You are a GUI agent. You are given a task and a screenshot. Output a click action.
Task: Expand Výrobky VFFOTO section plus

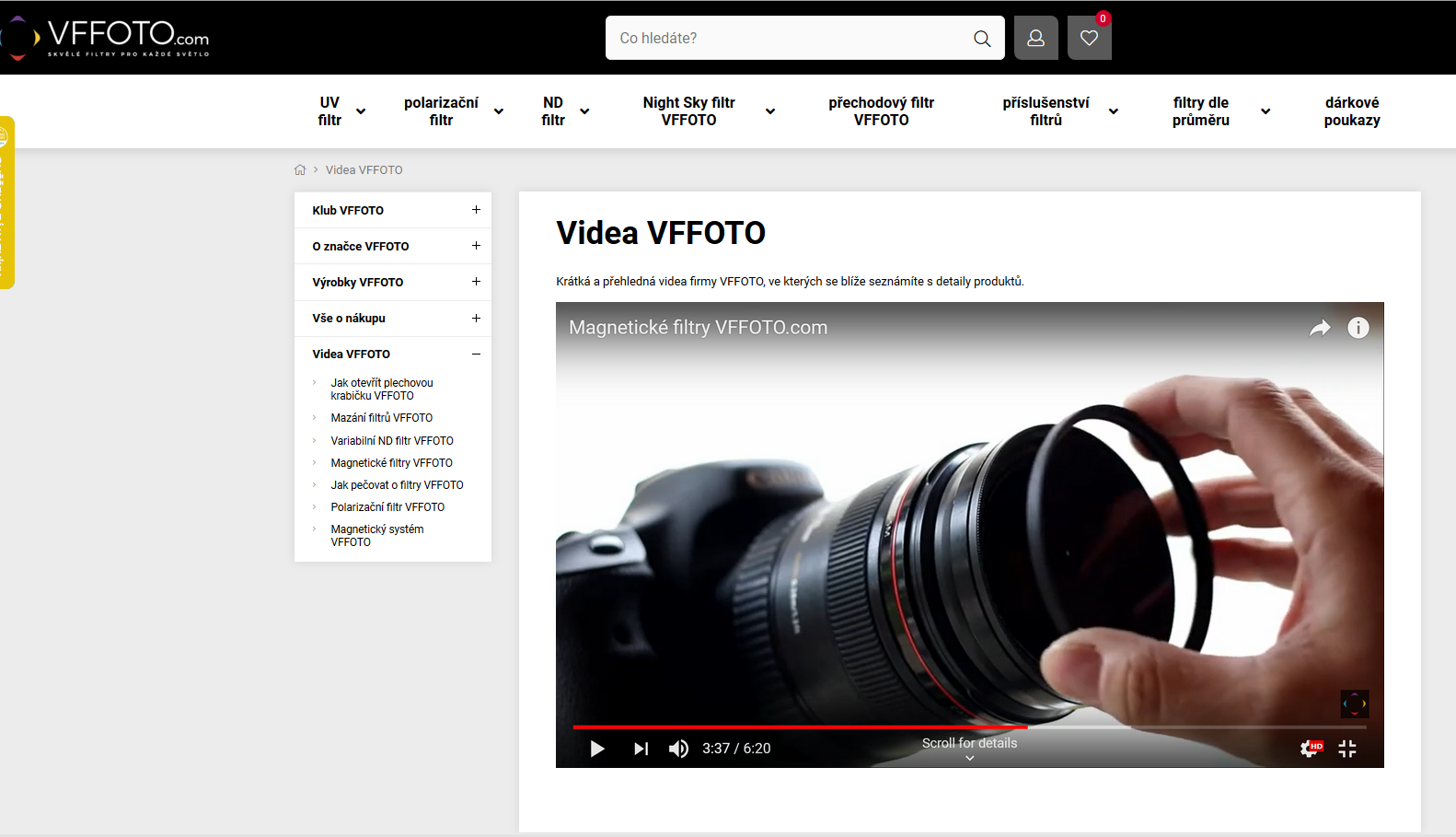(x=476, y=282)
